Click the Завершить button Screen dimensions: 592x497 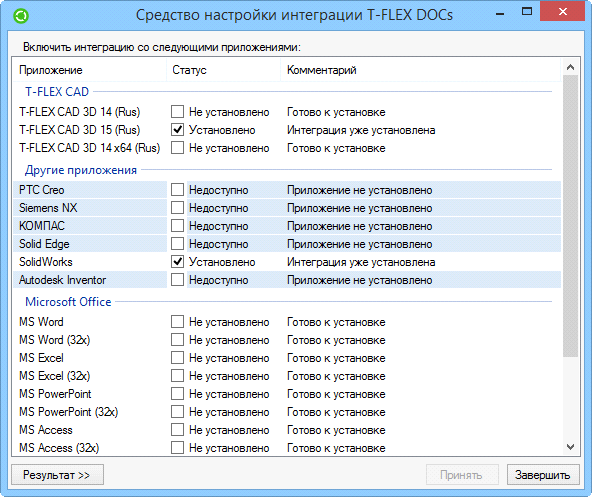543,475
